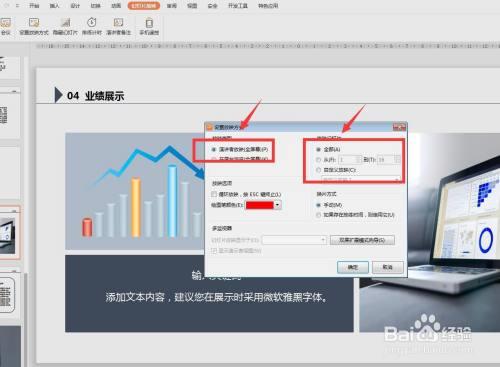Click the red pen color swatch

260,205
